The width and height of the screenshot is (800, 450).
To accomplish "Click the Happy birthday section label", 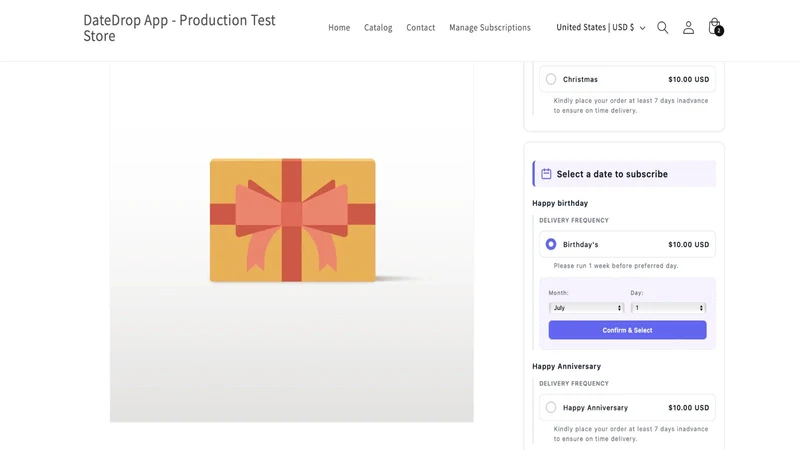I will 560,203.
